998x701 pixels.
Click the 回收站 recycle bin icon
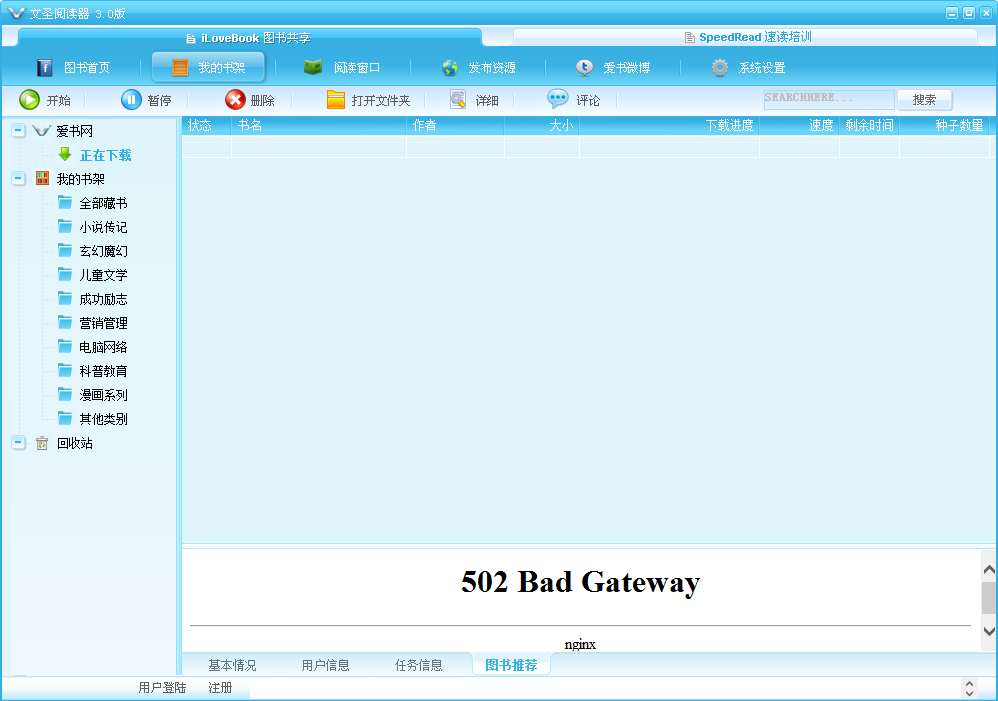42,443
